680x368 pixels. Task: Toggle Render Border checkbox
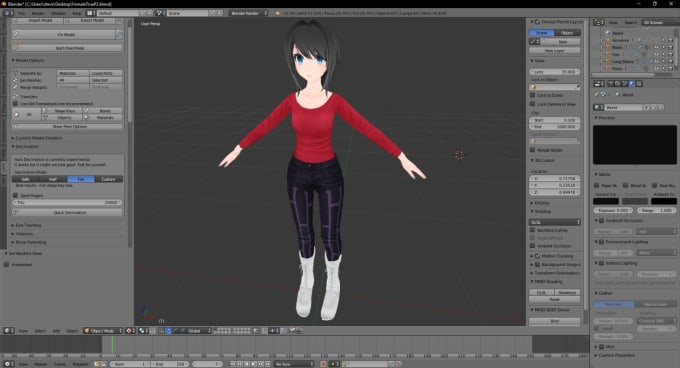pos(532,150)
